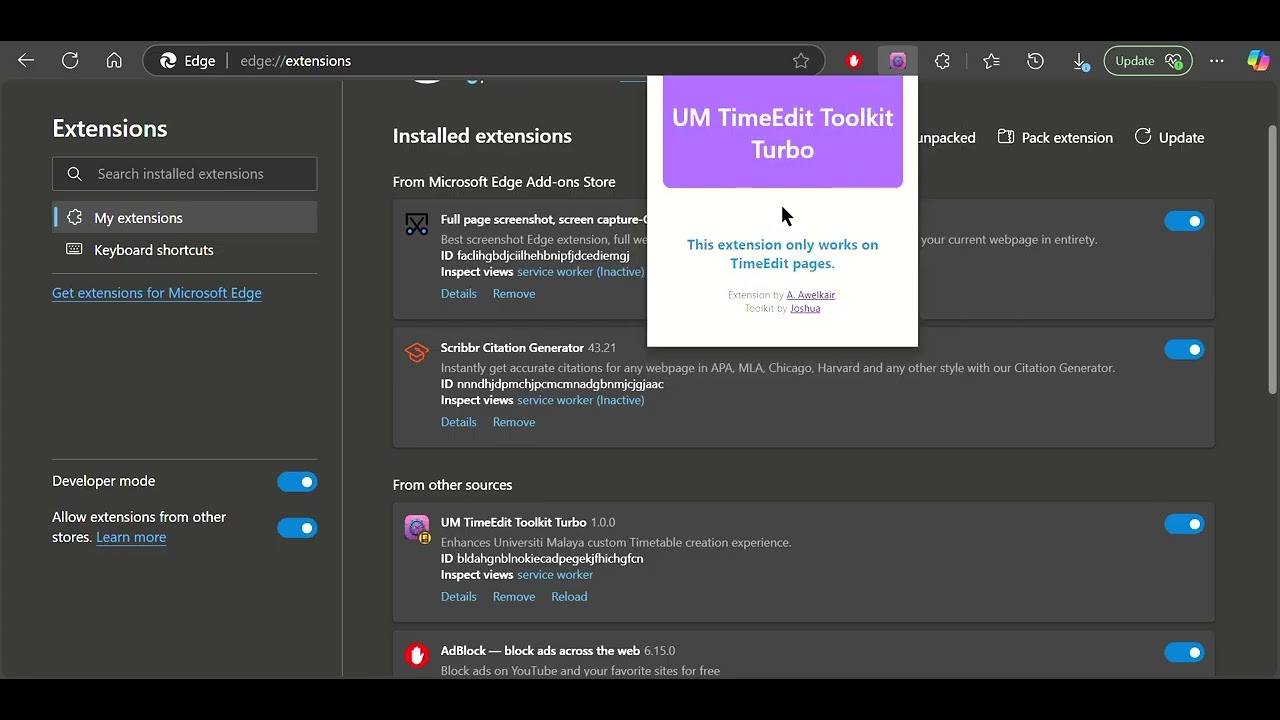Image resolution: width=1280 pixels, height=720 pixels.
Task: Reload the UM TimeEdit Toolkit Turbo extension
Action: pos(569,597)
